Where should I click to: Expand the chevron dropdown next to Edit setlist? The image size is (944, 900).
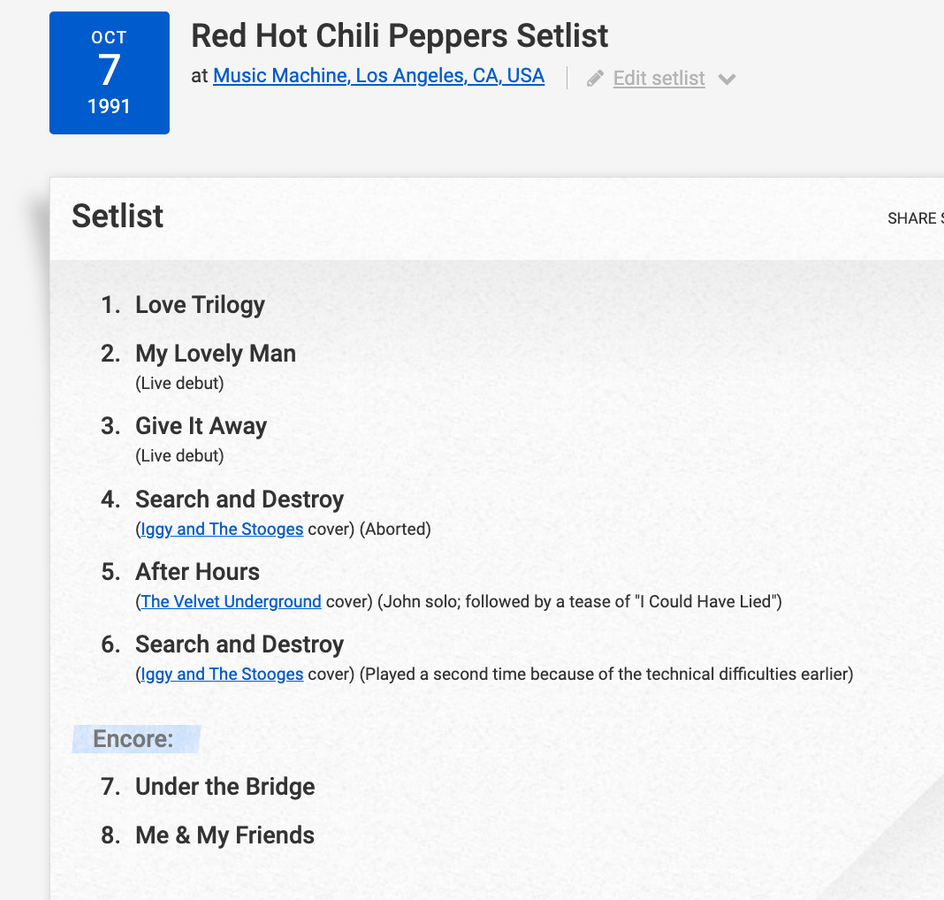click(x=727, y=79)
